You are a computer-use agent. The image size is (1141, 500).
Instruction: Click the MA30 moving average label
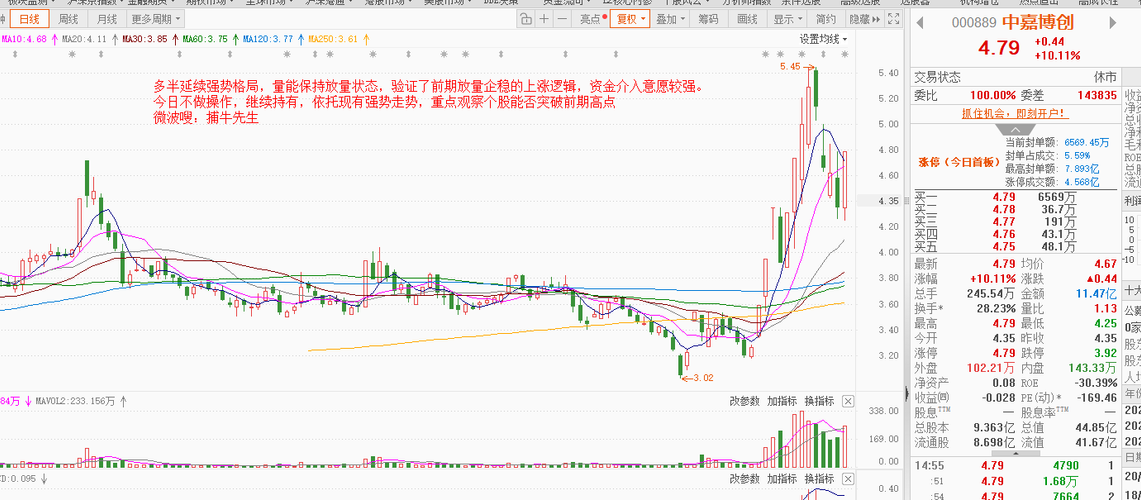(146, 39)
